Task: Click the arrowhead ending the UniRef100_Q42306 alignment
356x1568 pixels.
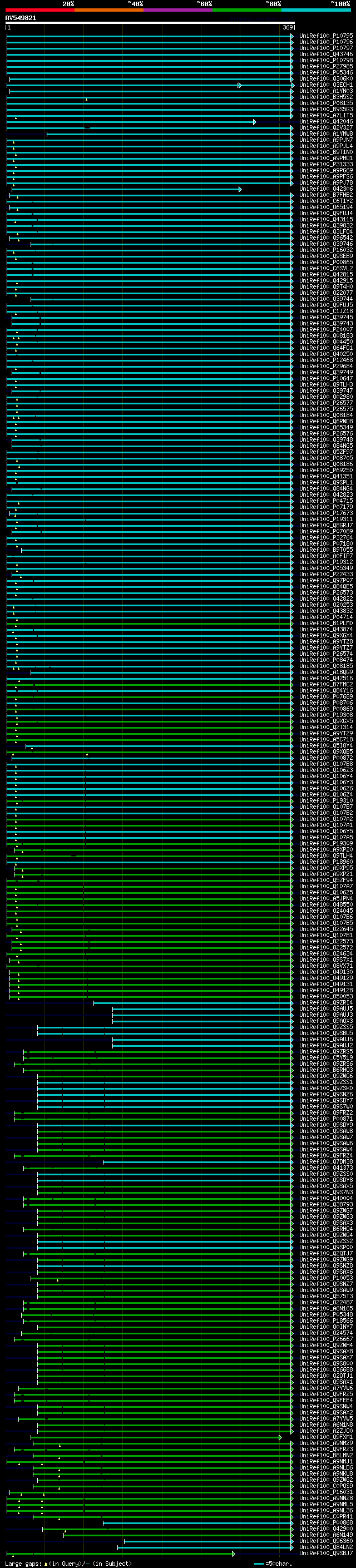Action: coord(240,189)
